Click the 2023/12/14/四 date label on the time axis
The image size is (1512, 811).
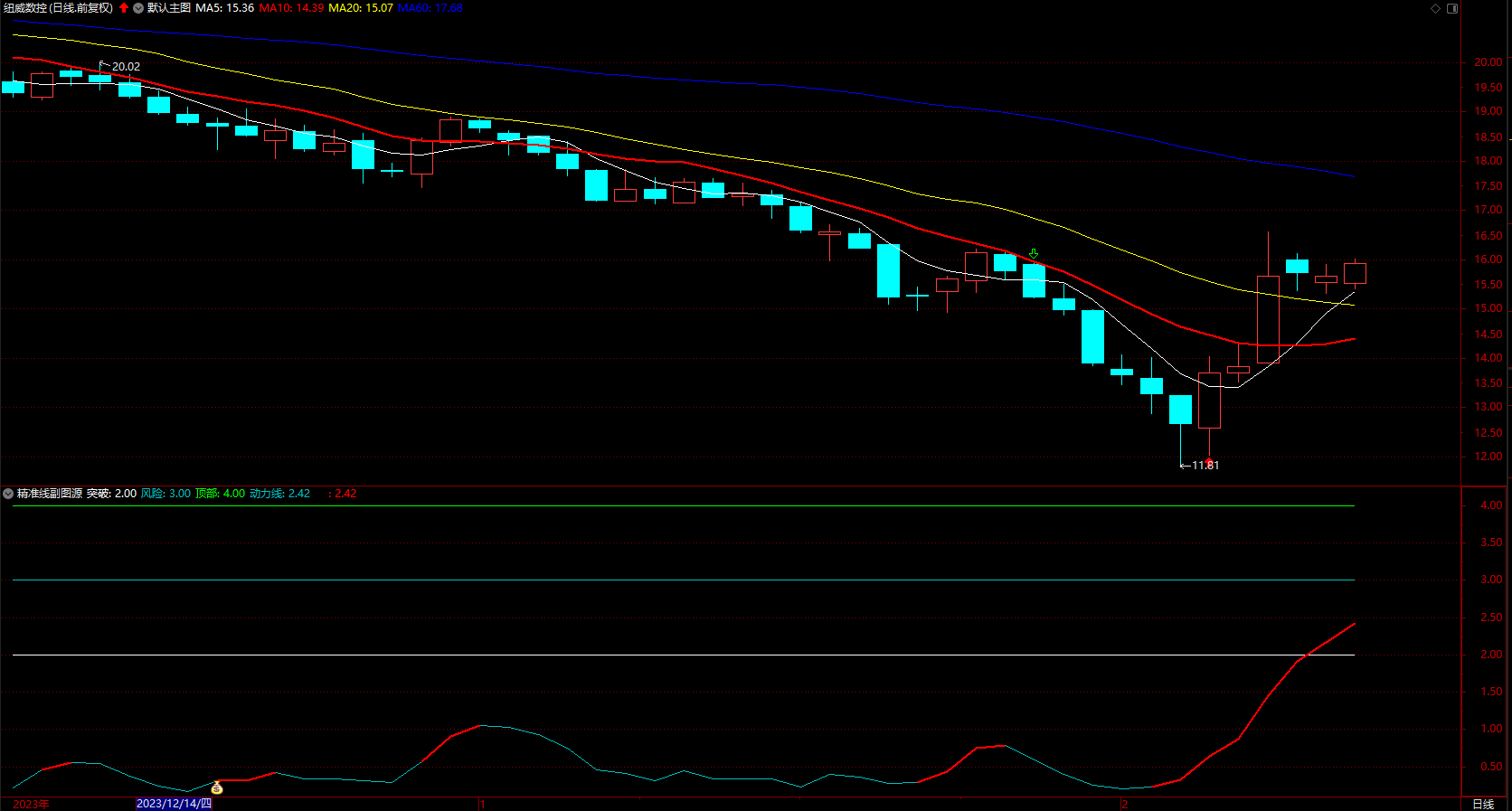pos(174,804)
